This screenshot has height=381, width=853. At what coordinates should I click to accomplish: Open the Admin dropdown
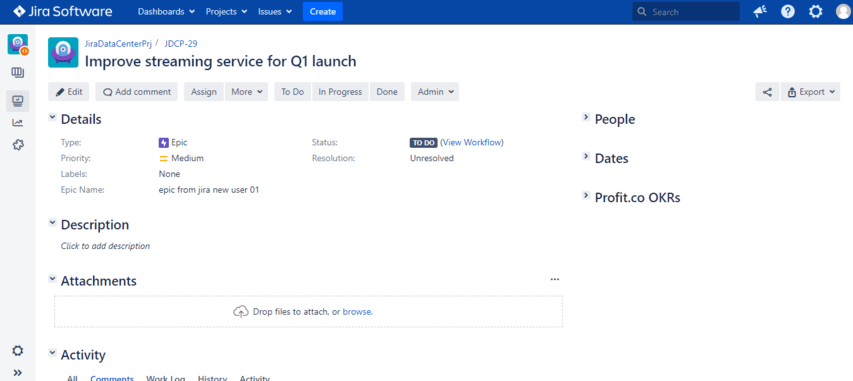pyautogui.click(x=435, y=92)
